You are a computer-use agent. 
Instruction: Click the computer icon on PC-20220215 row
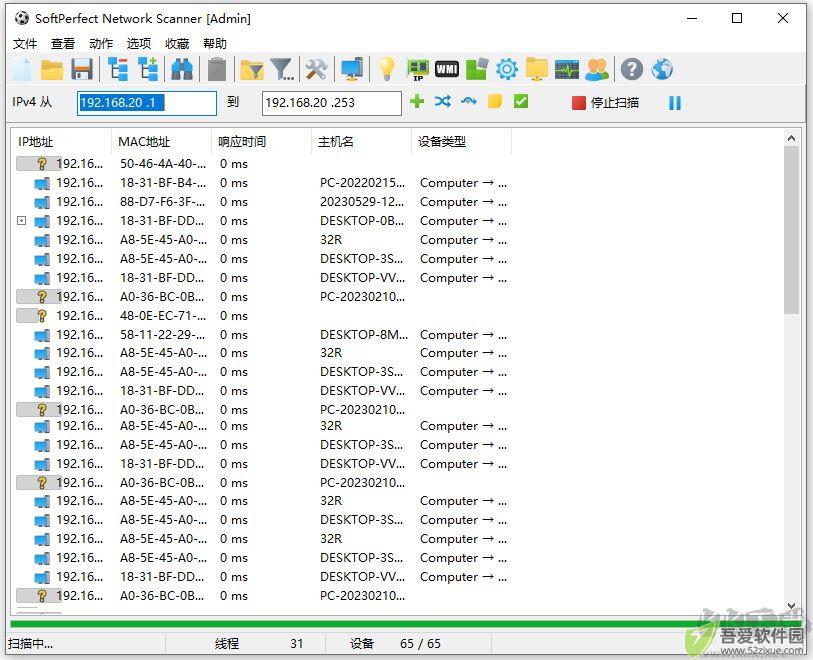tap(42, 184)
